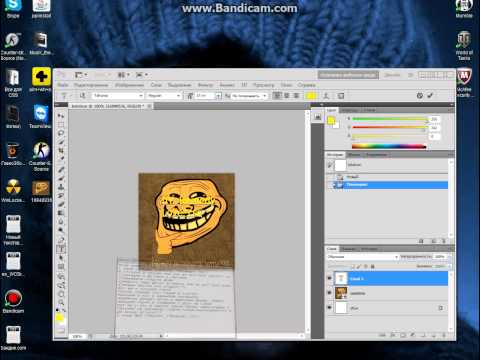Close the open document tab
This screenshot has width=480, height=360.
149,106
